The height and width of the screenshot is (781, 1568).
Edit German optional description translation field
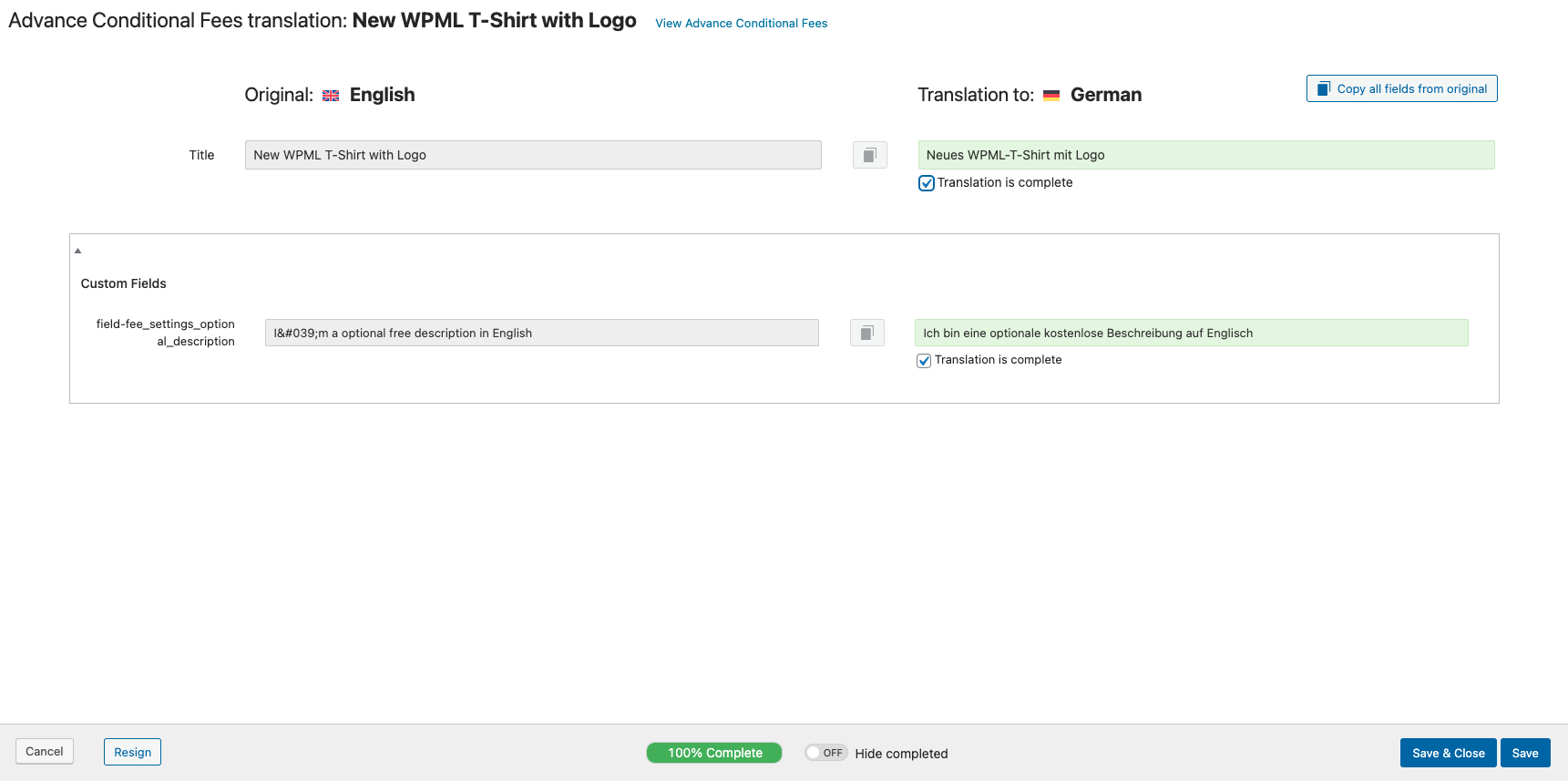(x=1192, y=333)
